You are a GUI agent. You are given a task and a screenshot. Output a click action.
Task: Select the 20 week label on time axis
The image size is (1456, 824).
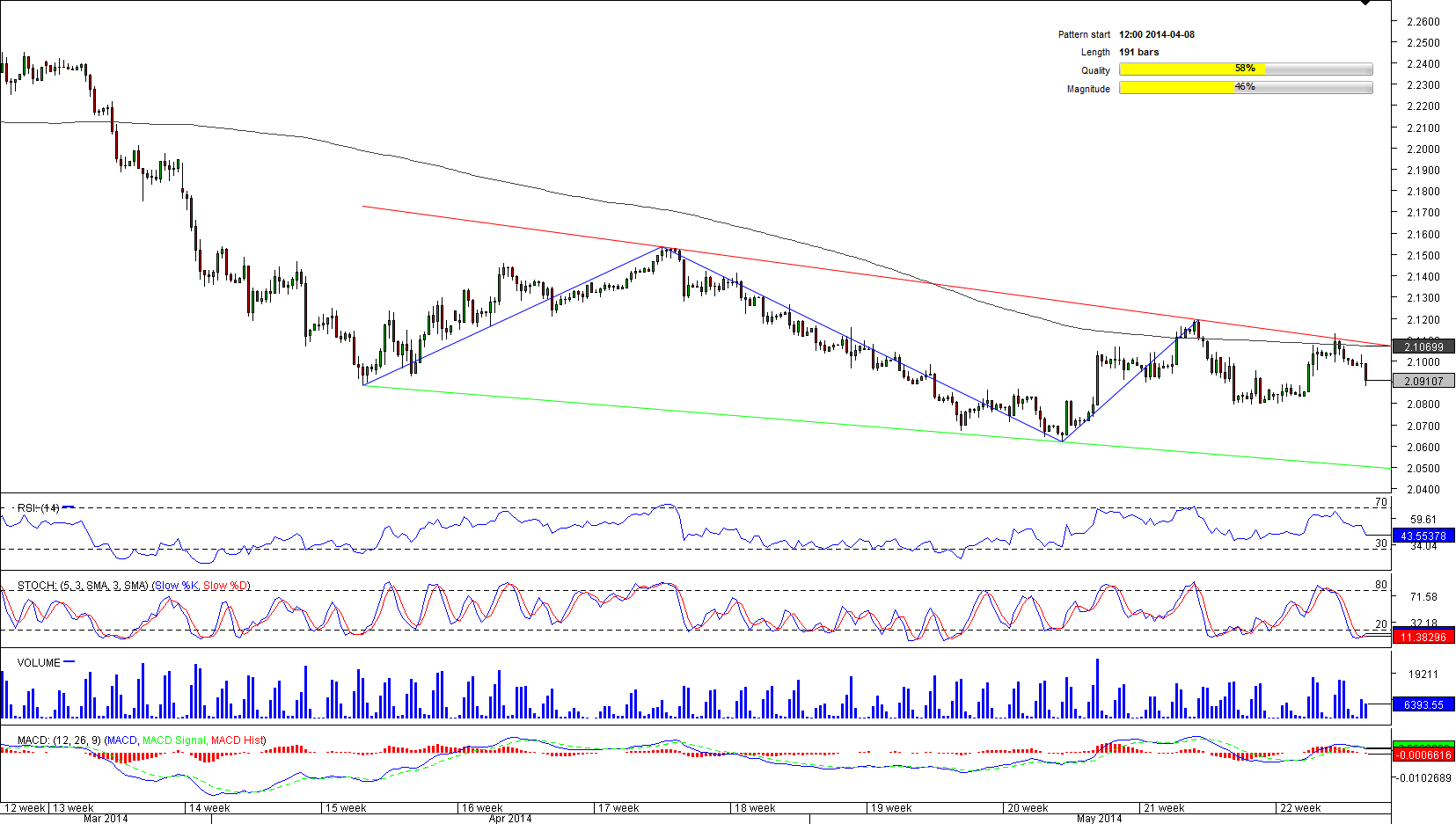[1028, 808]
